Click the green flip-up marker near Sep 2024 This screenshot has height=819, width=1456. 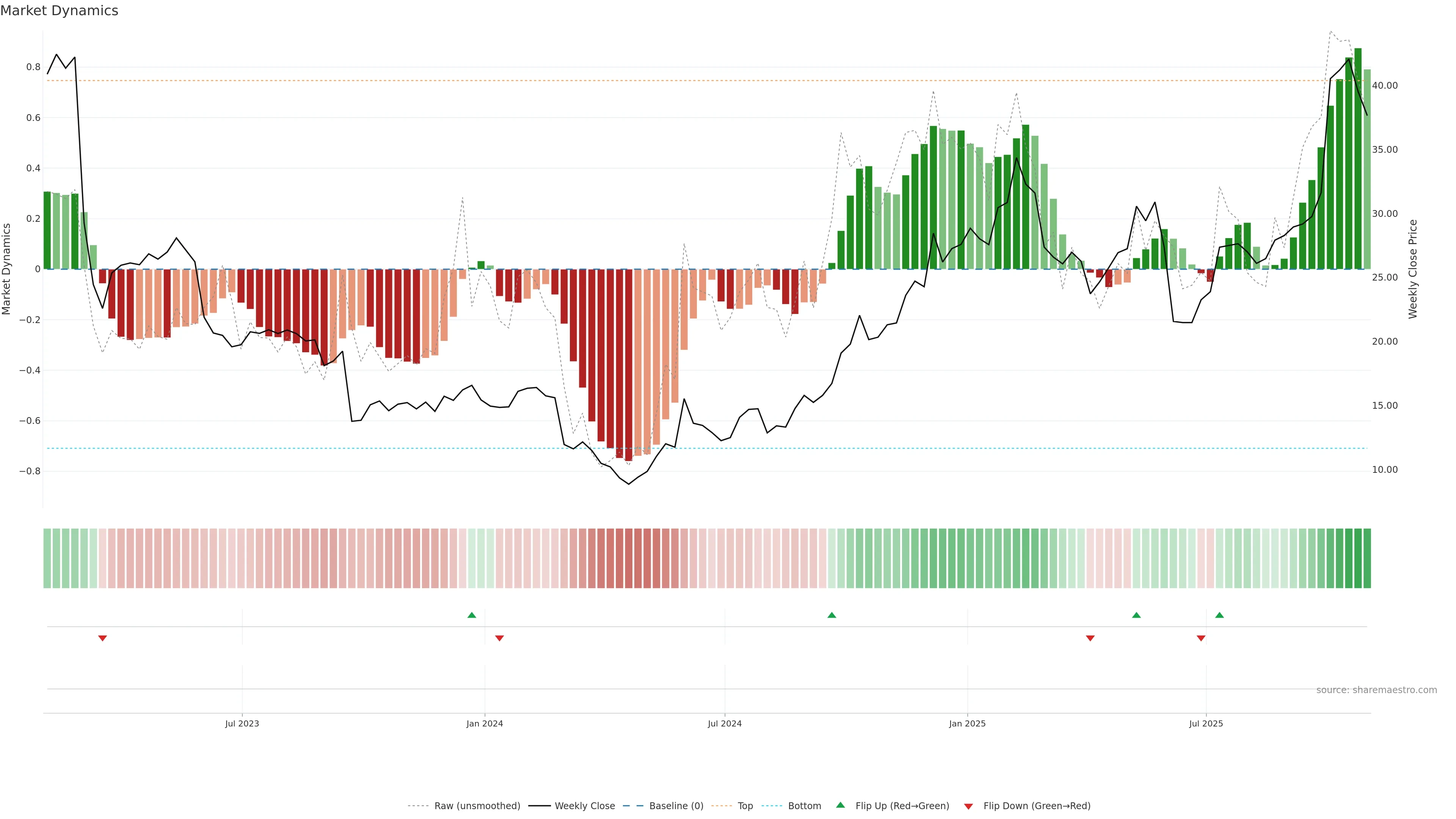pyautogui.click(x=832, y=615)
